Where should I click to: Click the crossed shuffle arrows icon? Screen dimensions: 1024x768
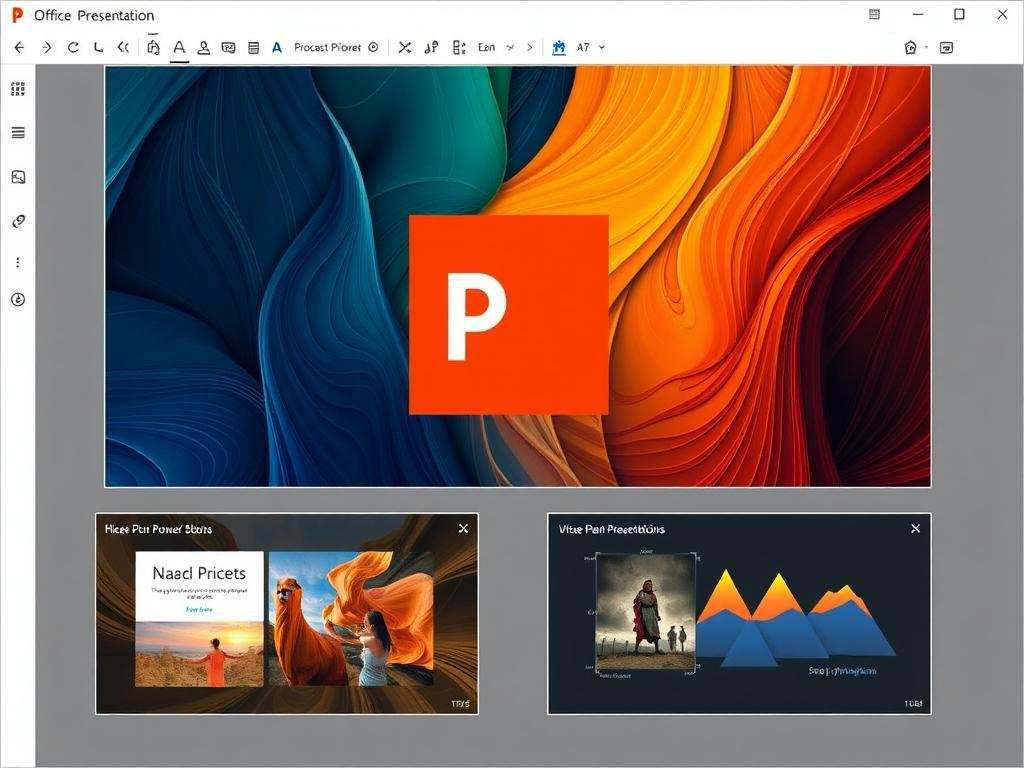tap(405, 48)
